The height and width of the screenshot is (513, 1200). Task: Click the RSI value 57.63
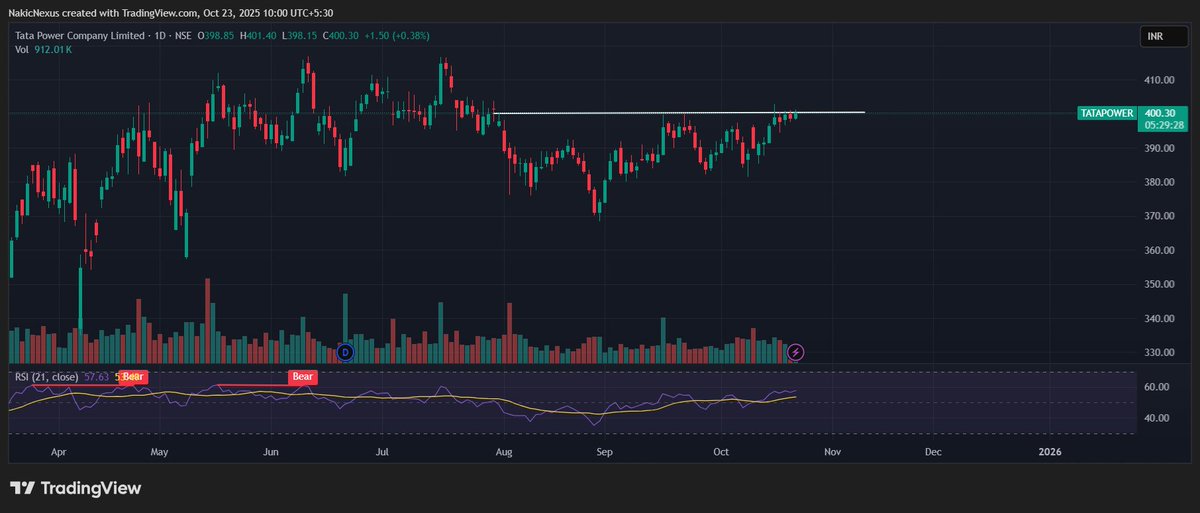coord(98,377)
